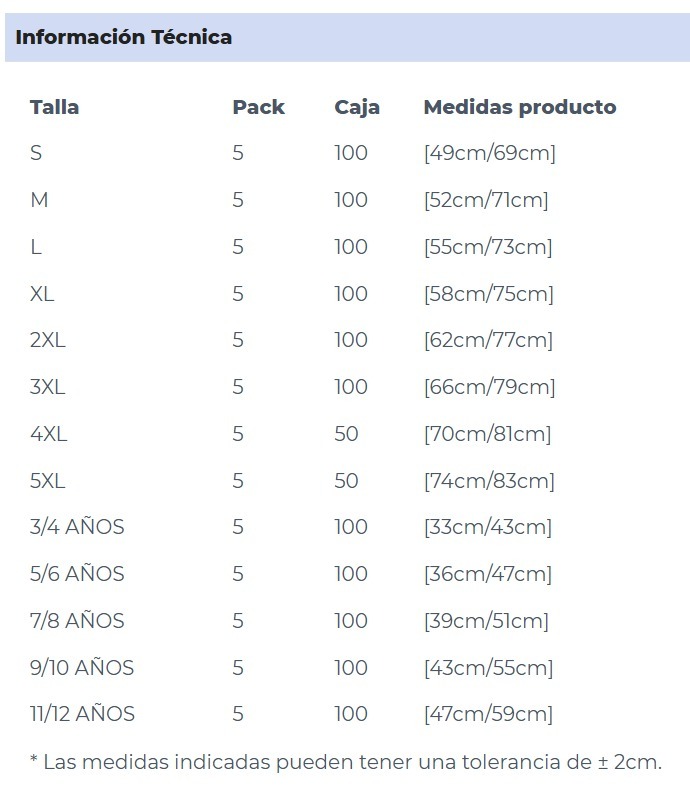This screenshot has width=690, height=790.
Task: Click the [49cm/69cm] measurement
Action: (x=490, y=153)
